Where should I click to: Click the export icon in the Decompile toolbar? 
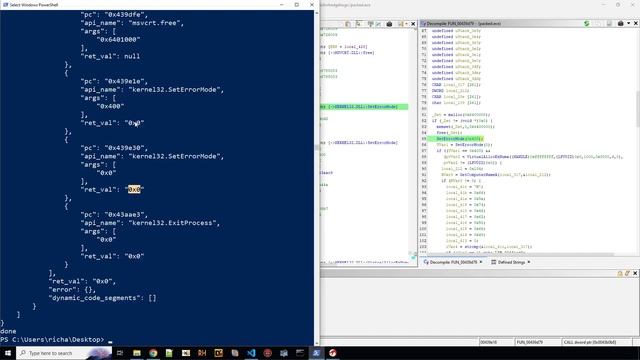pos(609,24)
